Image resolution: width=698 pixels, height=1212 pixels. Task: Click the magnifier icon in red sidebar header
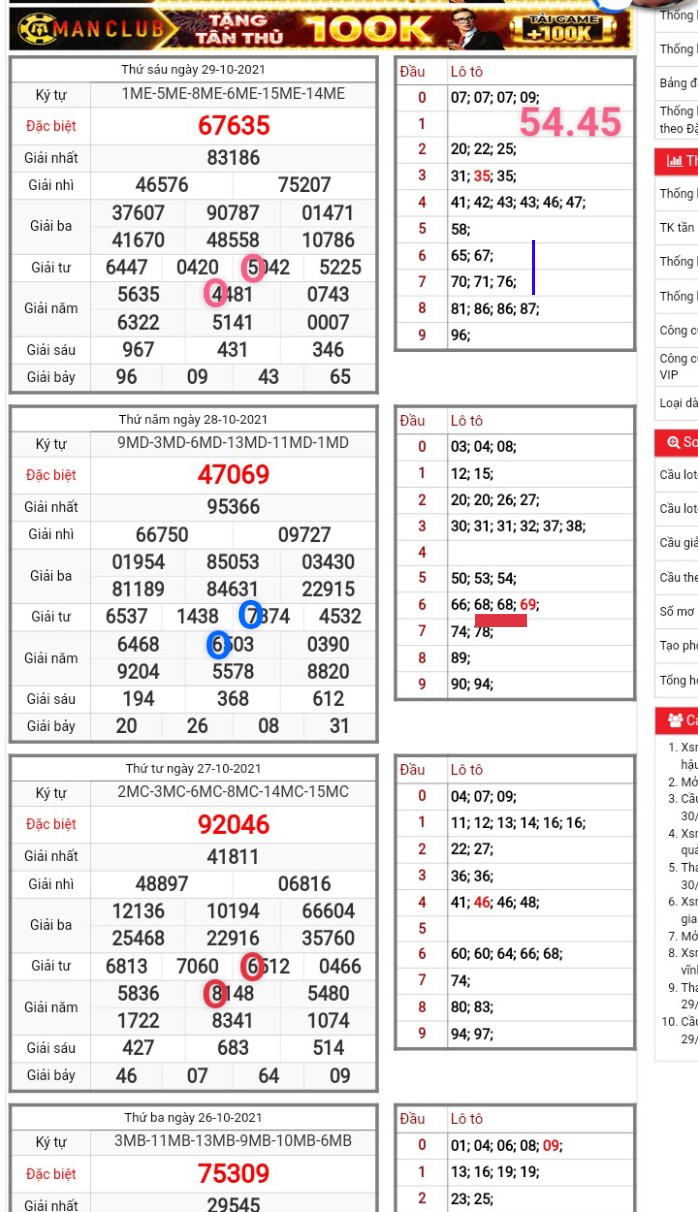pyautogui.click(x=673, y=442)
